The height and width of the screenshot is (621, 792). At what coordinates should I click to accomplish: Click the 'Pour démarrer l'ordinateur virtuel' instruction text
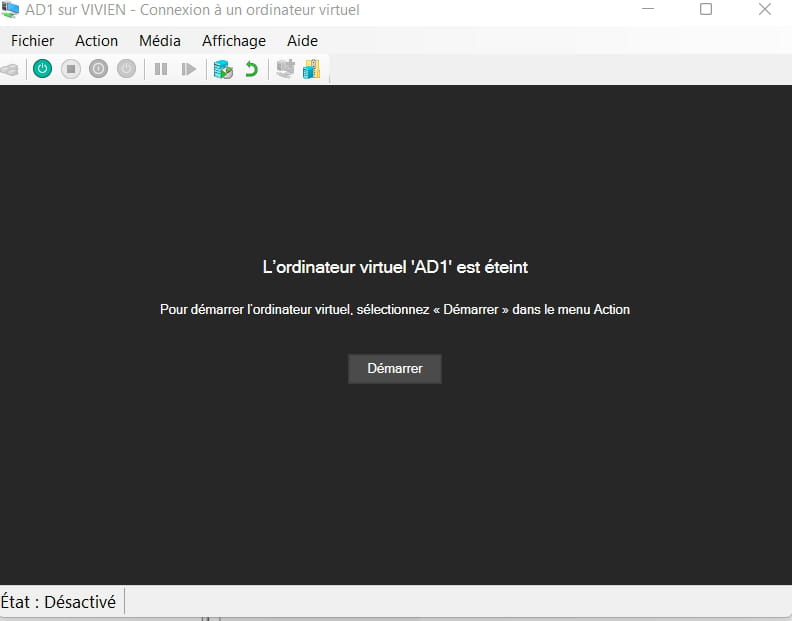tap(395, 309)
